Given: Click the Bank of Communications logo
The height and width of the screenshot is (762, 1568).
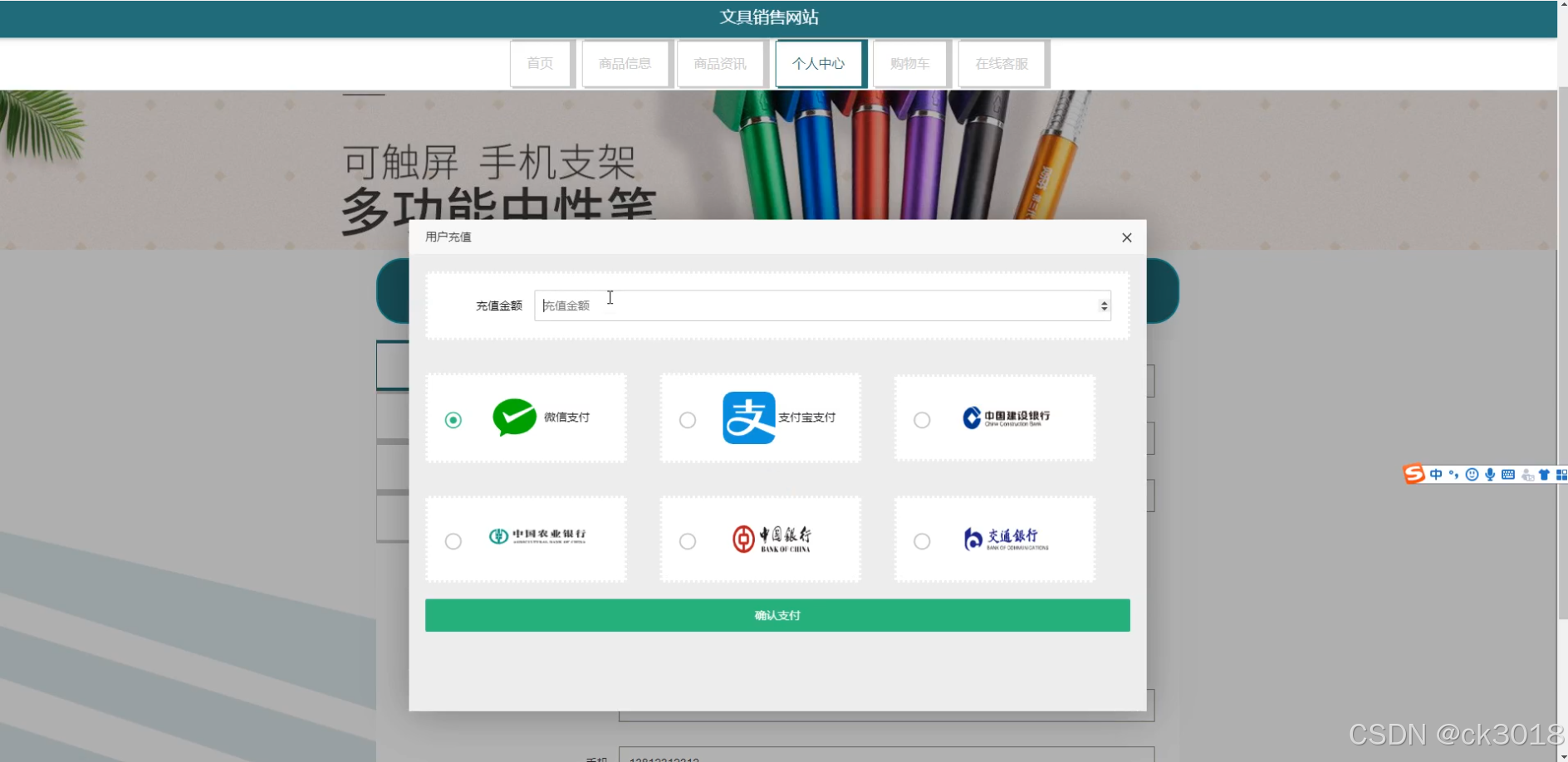Looking at the screenshot, I should pos(1006,539).
